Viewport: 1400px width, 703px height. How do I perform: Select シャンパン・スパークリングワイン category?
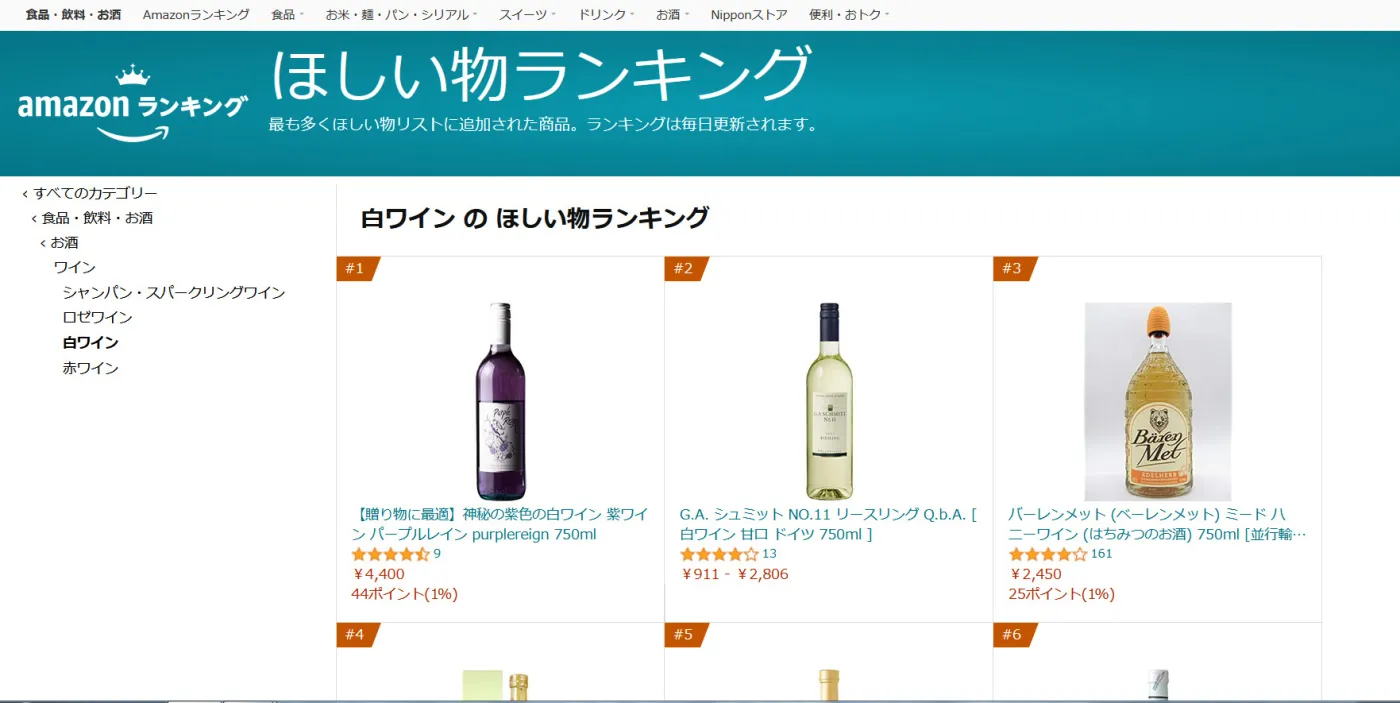click(x=174, y=293)
